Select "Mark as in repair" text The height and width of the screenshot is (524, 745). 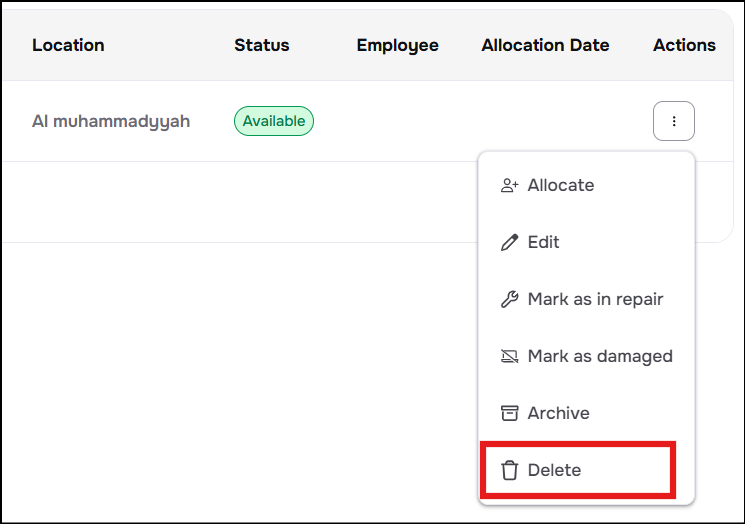pyautogui.click(x=595, y=299)
